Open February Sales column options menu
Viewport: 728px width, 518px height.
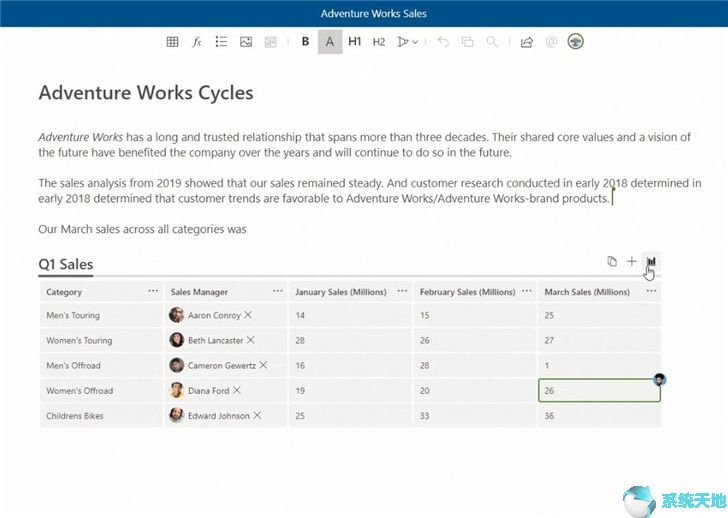[x=527, y=291]
